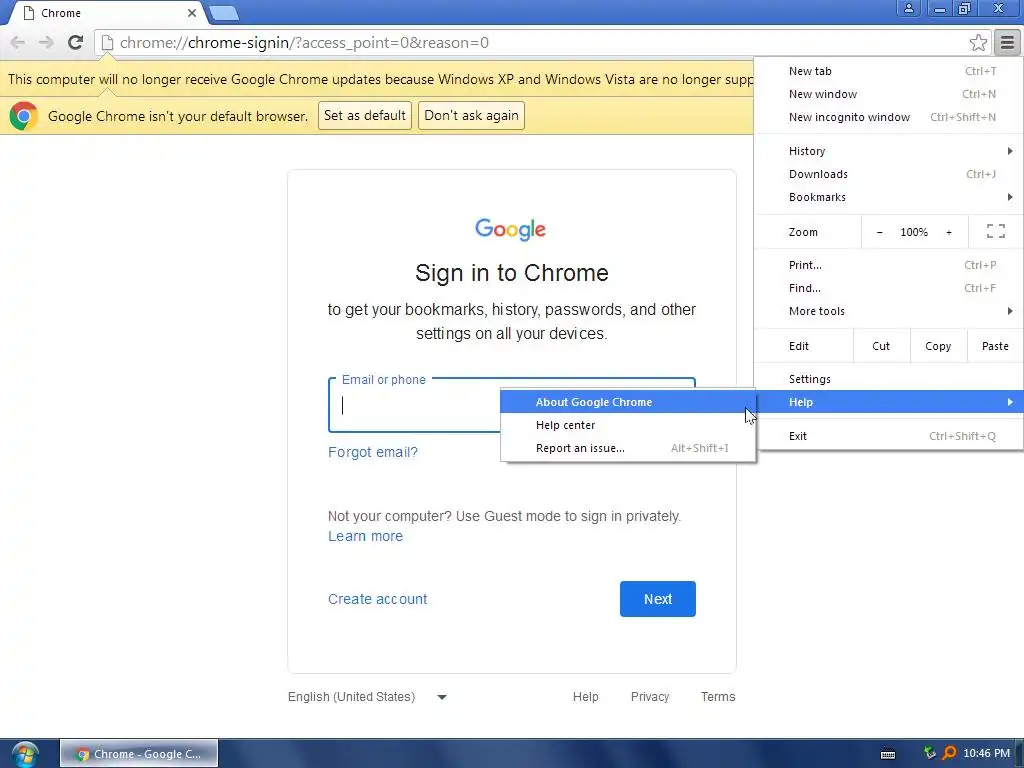Open the language dropdown English (United States)
Screen dimensions: 1024x768
coord(367,697)
